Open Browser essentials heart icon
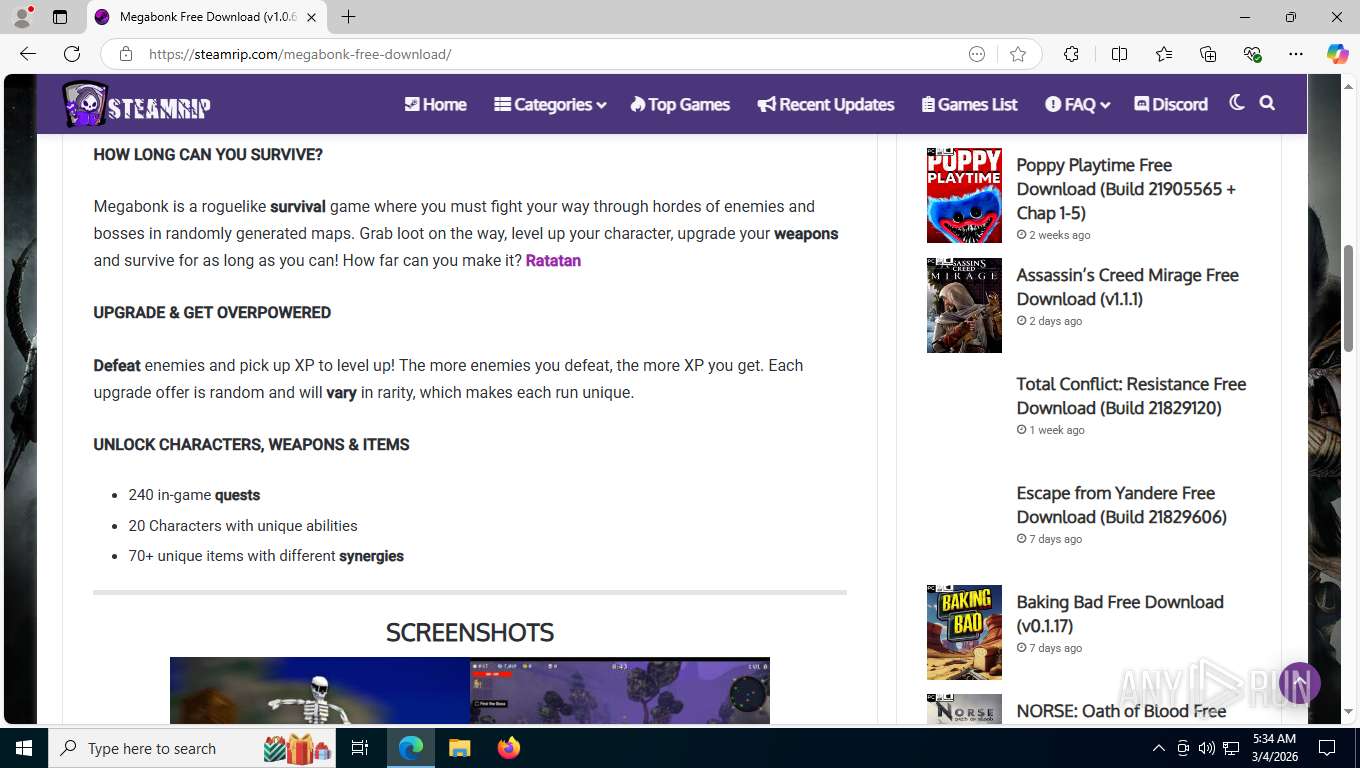The height and width of the screenshot is (768, 1360). coord(1252,54)
